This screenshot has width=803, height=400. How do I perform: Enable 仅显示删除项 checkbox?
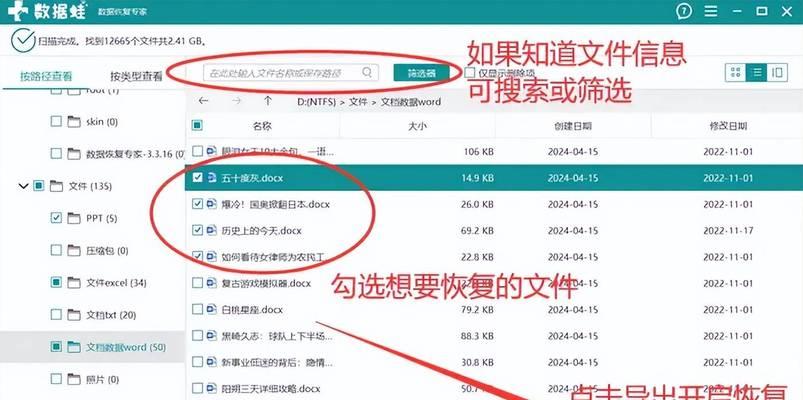click(470, 73)
